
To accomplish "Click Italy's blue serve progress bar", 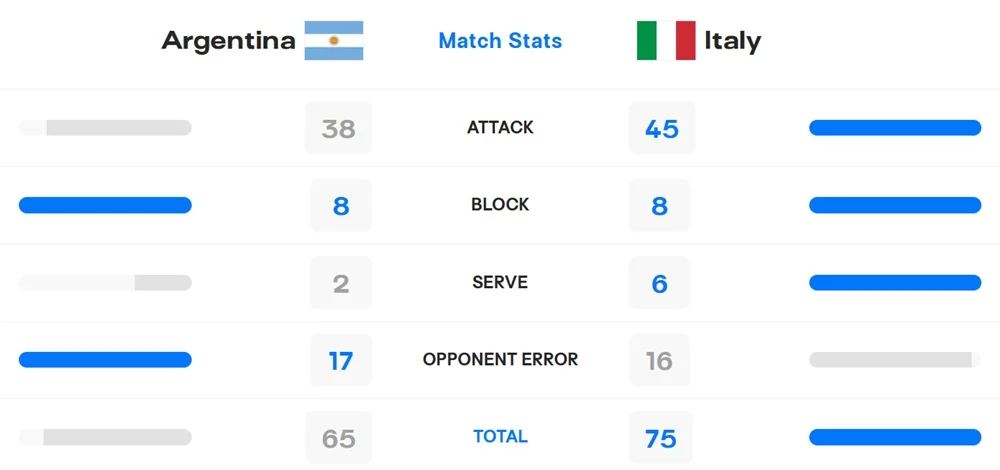I will click(x=895, y=283).
